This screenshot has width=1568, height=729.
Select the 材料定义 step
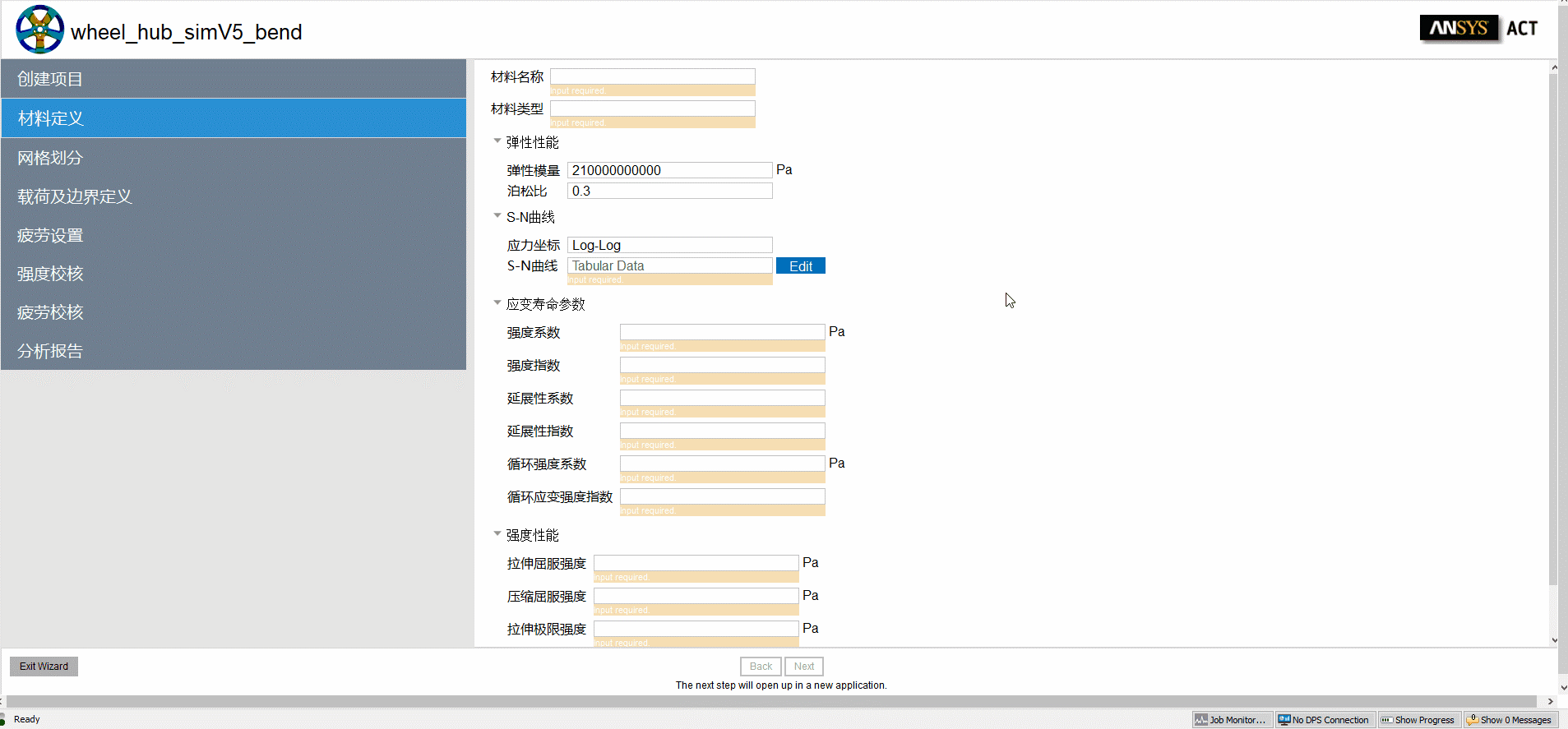(x=234, y=118)
